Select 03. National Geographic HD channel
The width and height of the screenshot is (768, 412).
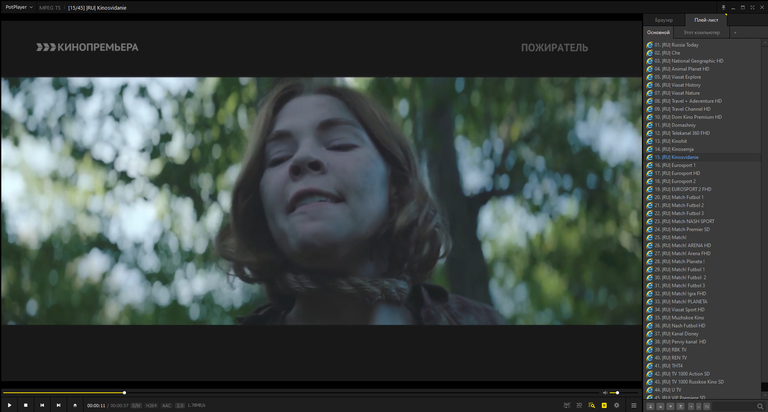click(x=703, y=61)
